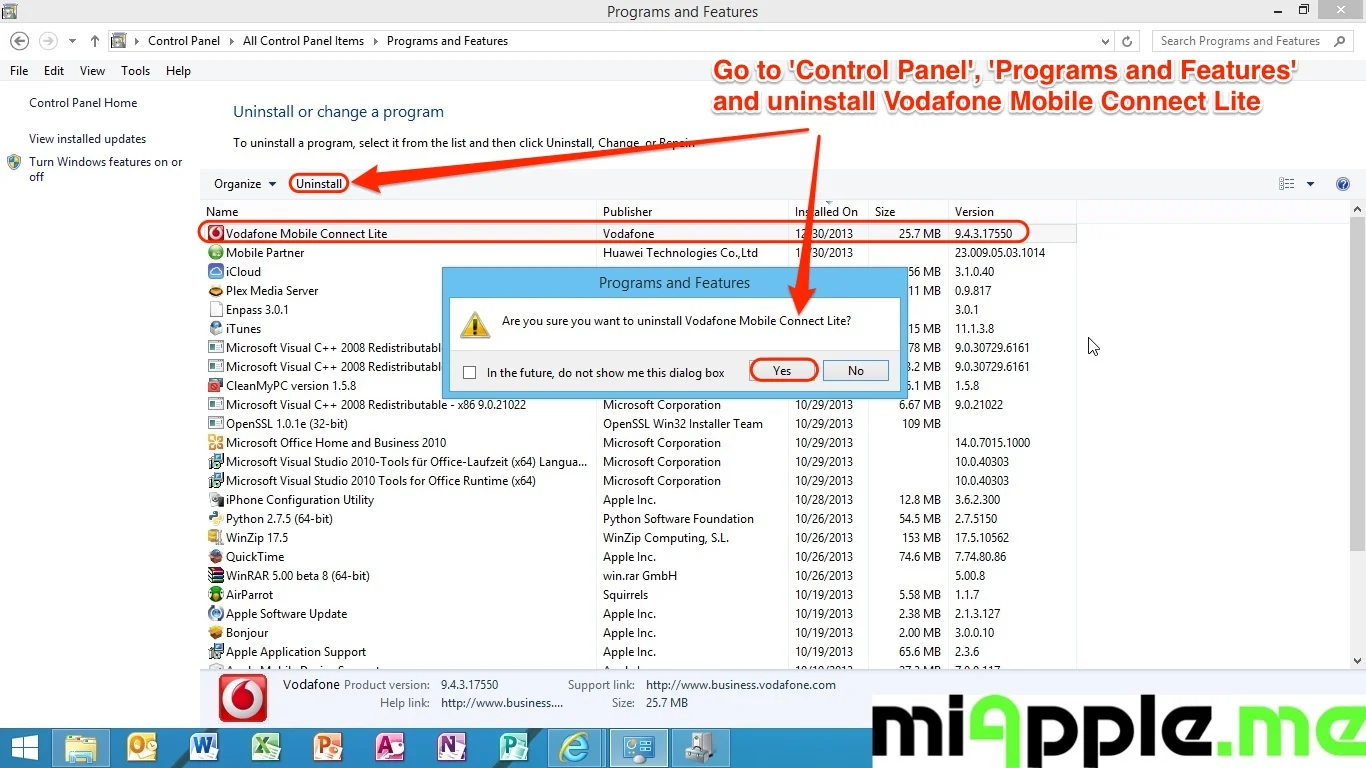Image resolution: width=1366 pixels, height=768 pixels.
Task: Click the Apple Software Update icon
Action: (x=215, y=614)
